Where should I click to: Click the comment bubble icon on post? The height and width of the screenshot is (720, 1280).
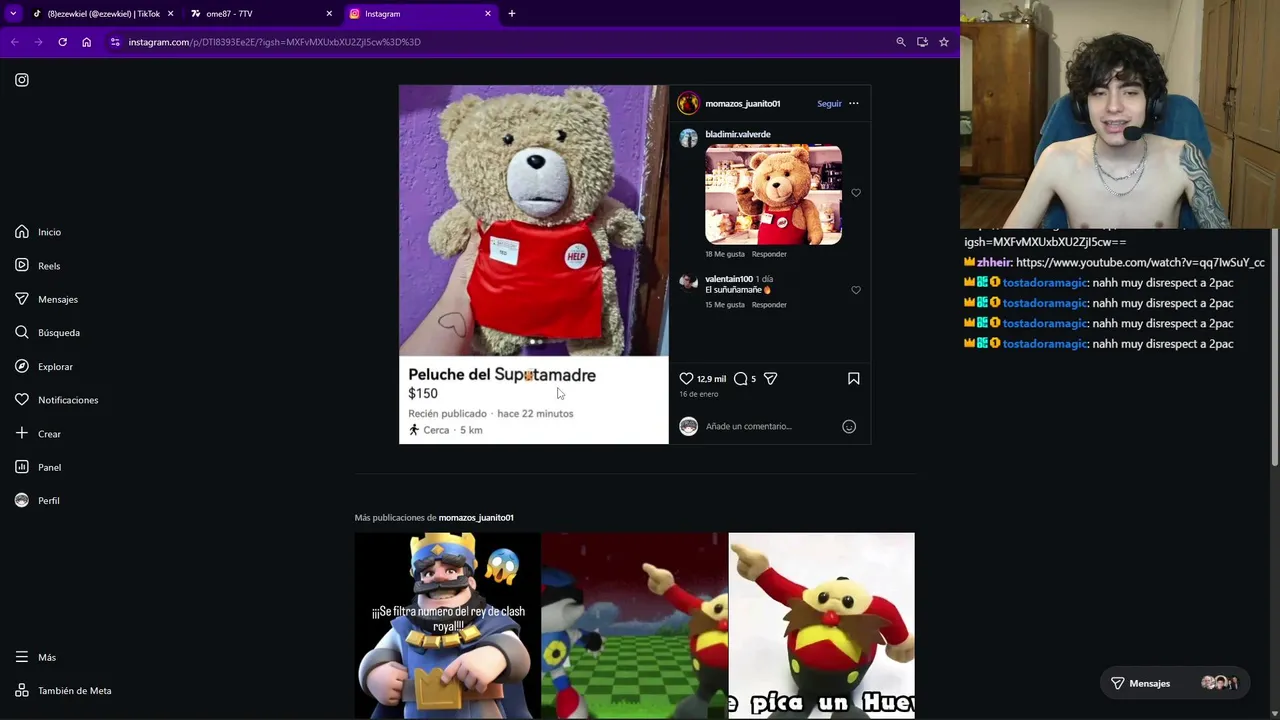pos(740,379)
